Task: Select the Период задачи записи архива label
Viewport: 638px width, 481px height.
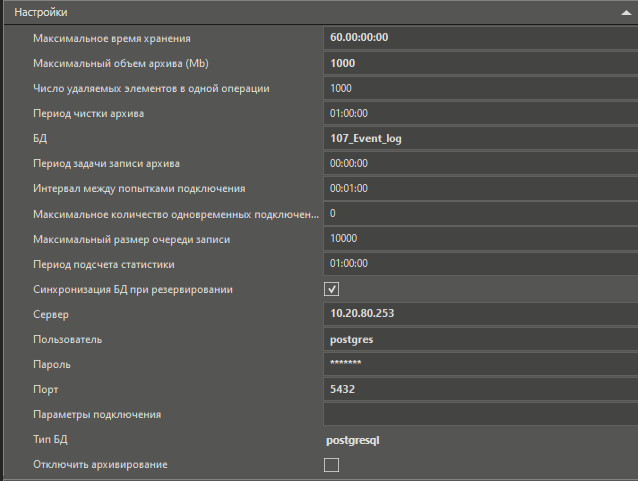Action: (x=107, y=164)
